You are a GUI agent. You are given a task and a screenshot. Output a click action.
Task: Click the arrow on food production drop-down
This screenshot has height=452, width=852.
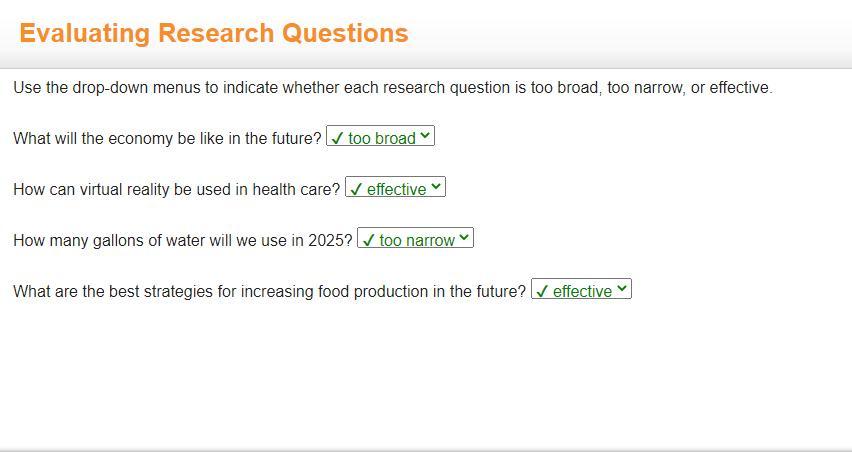point(622,289)
